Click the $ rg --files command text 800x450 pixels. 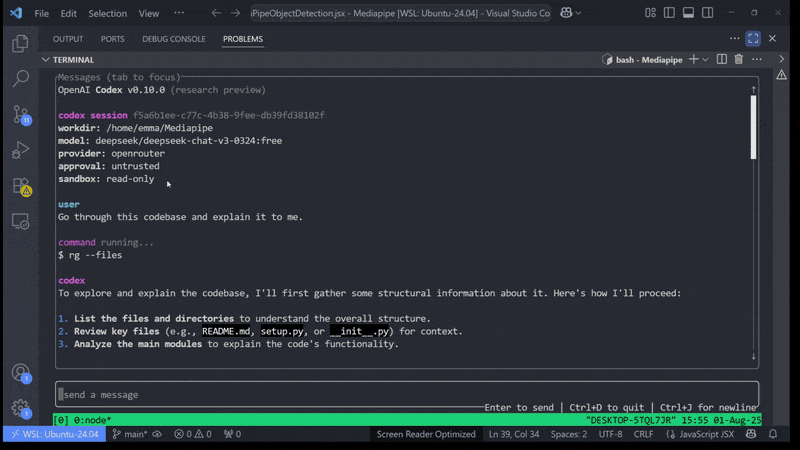pos(90,255)
